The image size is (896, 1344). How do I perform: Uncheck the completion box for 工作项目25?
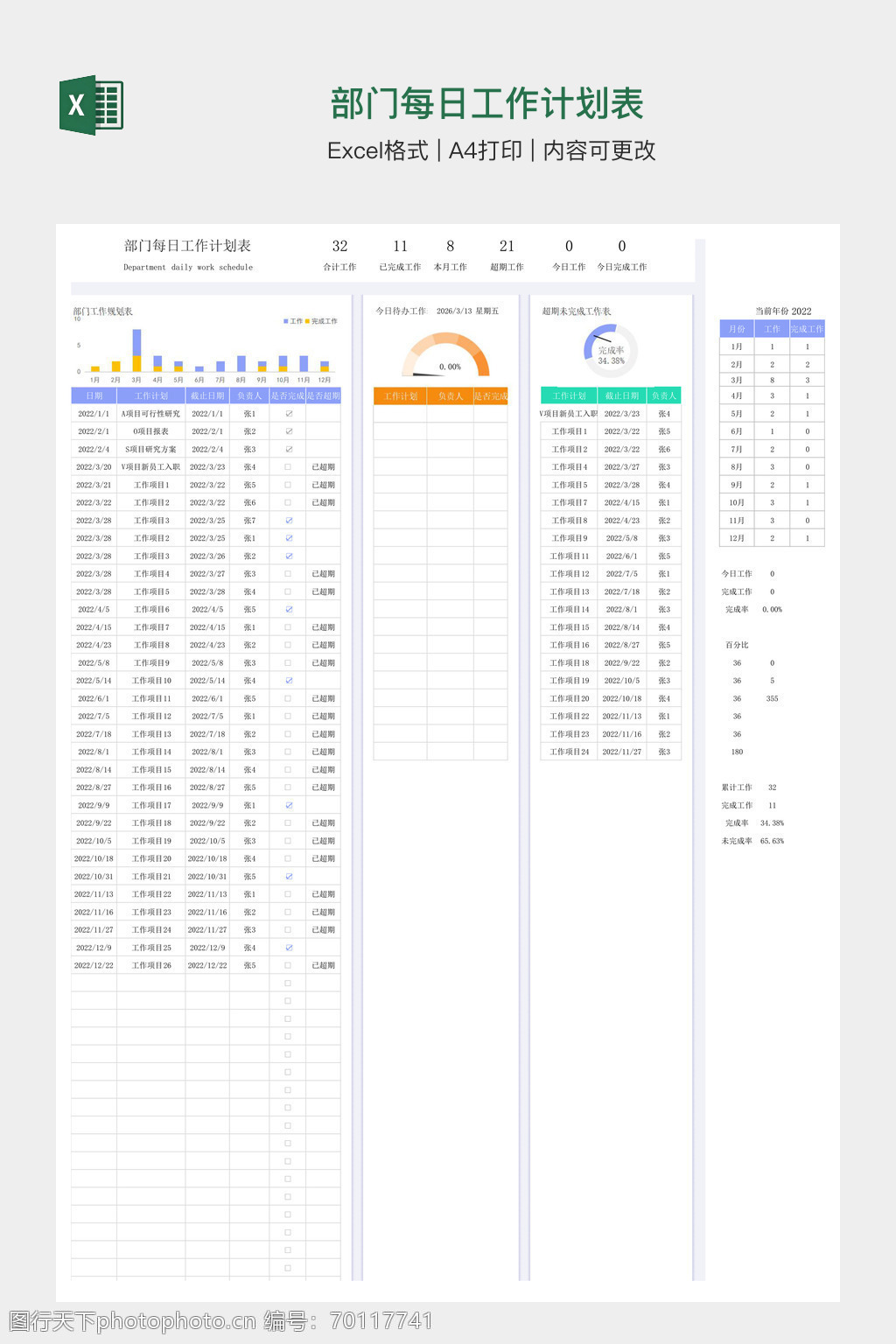pyautogui.click(x=288, y=948)
